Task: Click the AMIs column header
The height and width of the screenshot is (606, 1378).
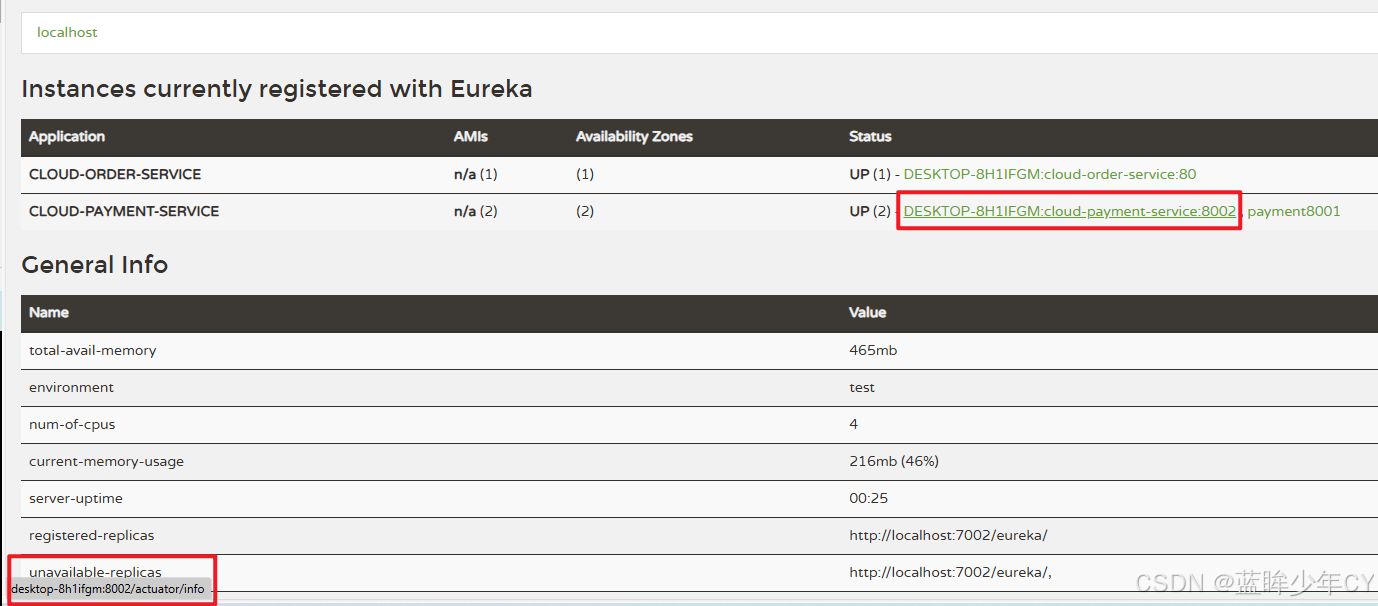Action: [471, 137]
